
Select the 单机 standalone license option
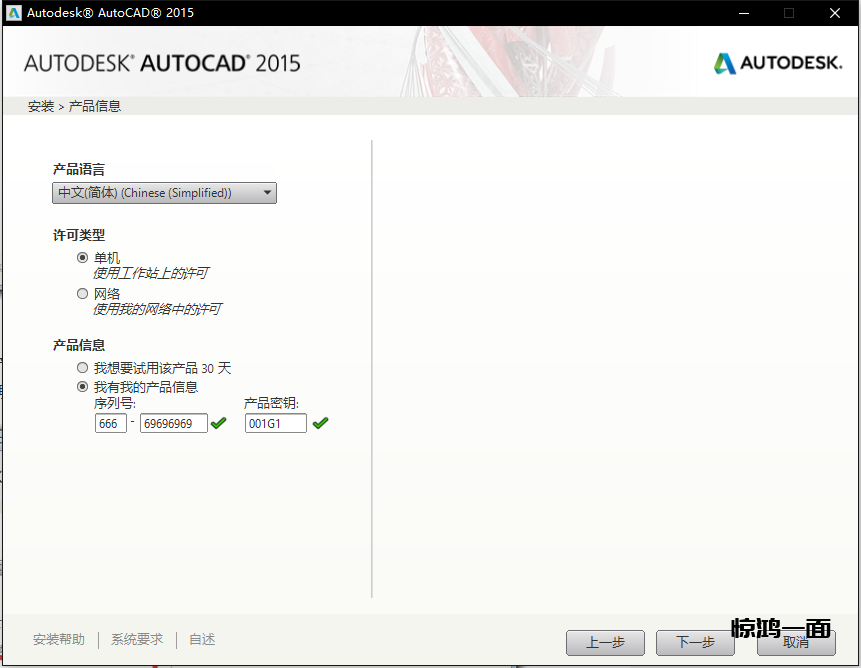click(83, 257)
